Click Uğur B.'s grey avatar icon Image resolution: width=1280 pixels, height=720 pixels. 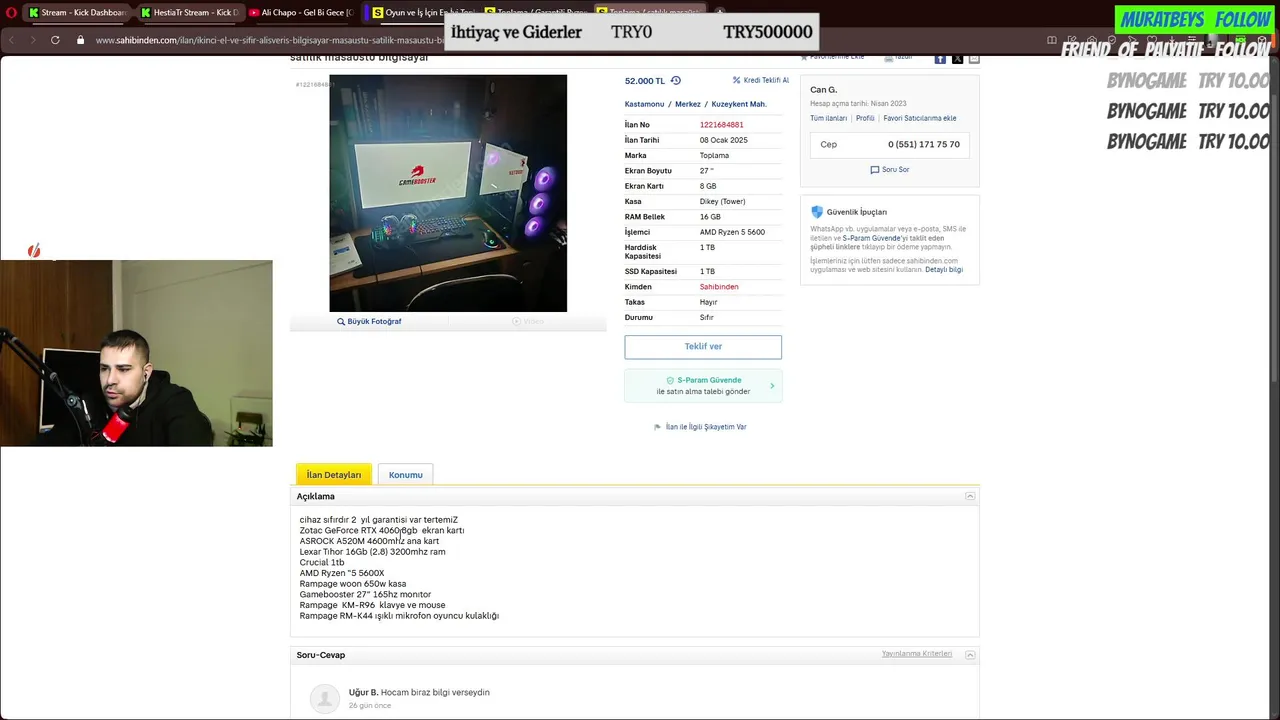click(324, 698)
